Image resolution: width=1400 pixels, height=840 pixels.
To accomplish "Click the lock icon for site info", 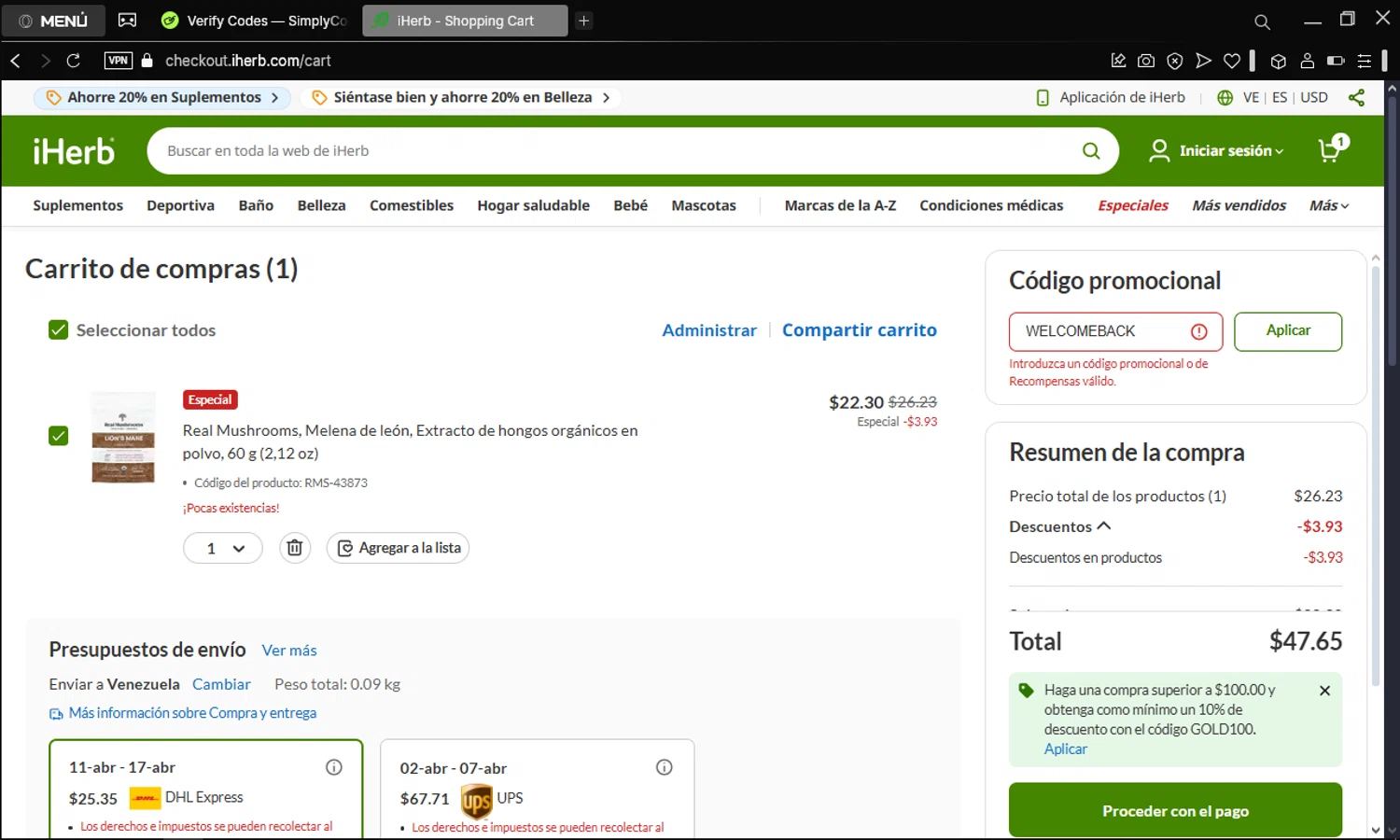I will [147, 61].
